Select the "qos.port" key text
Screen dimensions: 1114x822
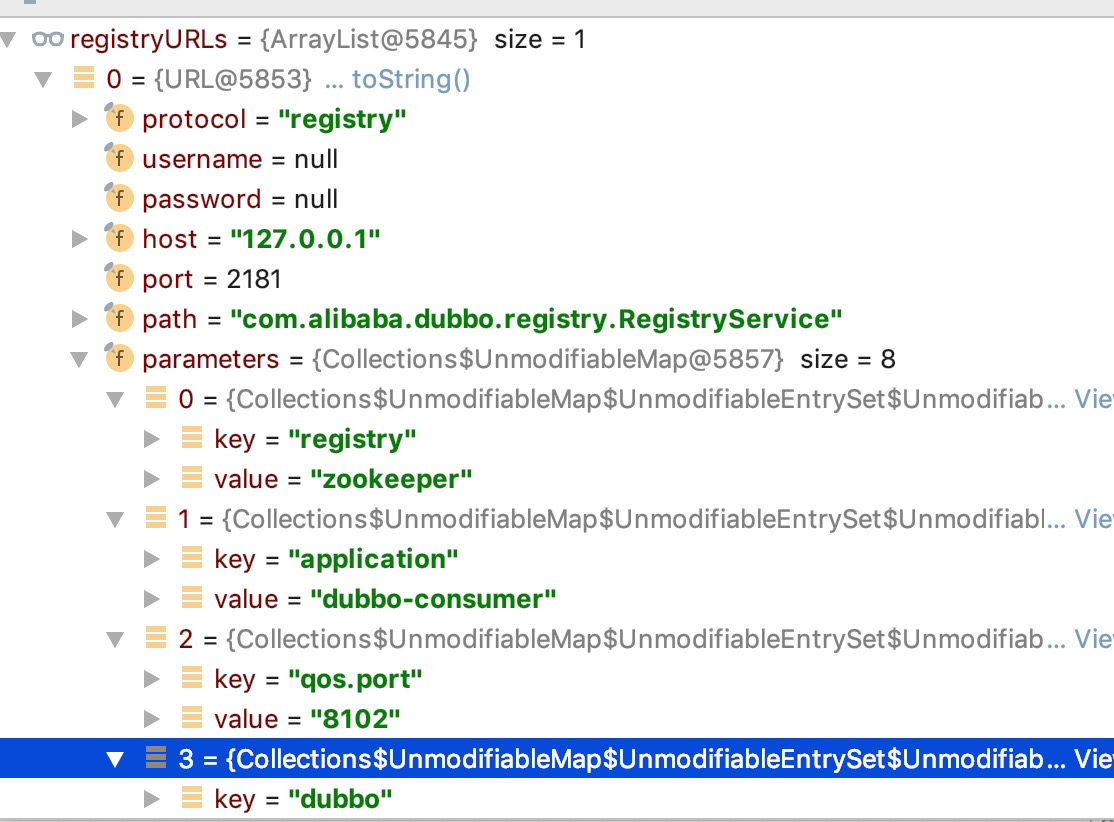pos(355,679)
